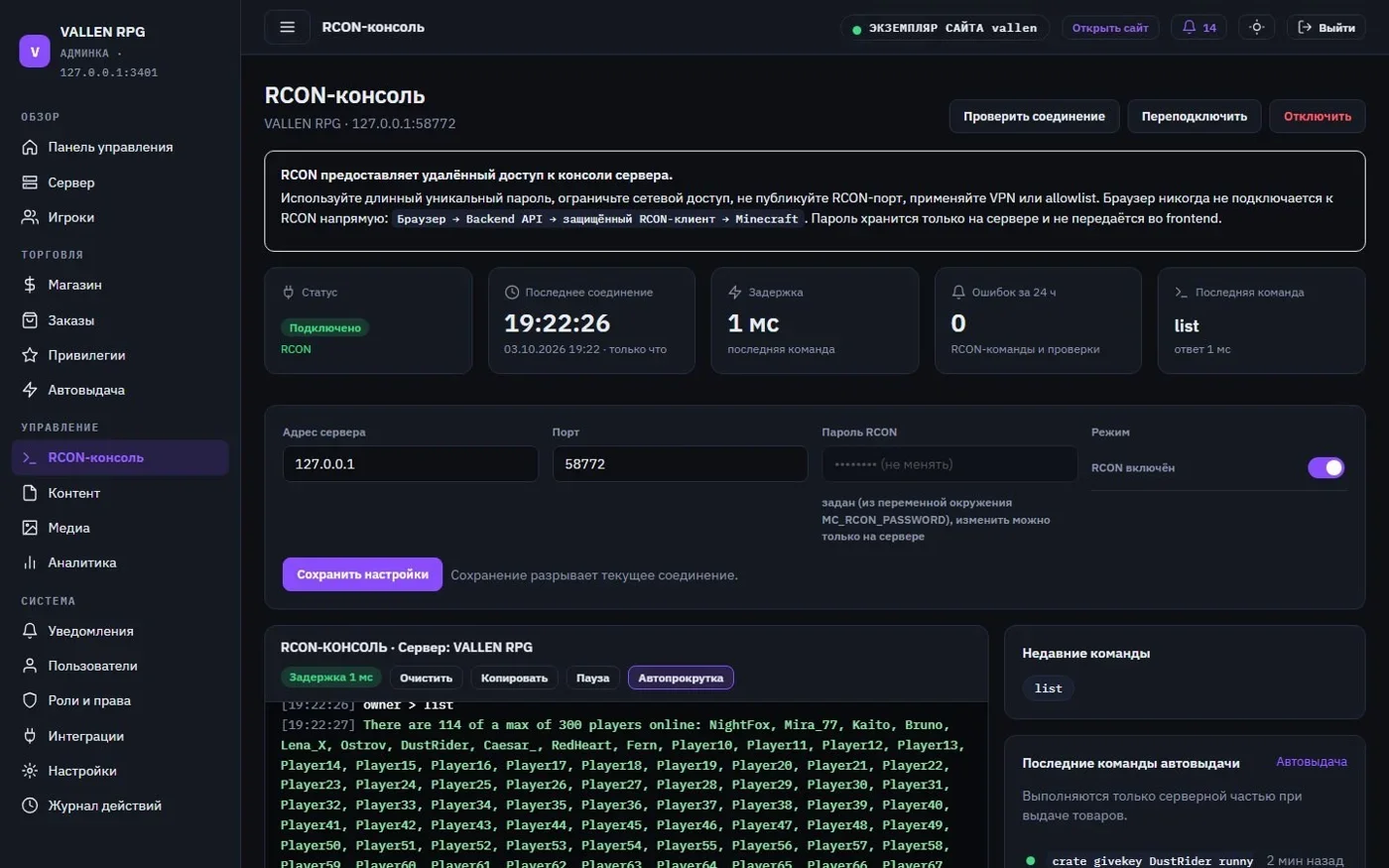
Task: Click Открыть сайт link button
Action: 1110,28
